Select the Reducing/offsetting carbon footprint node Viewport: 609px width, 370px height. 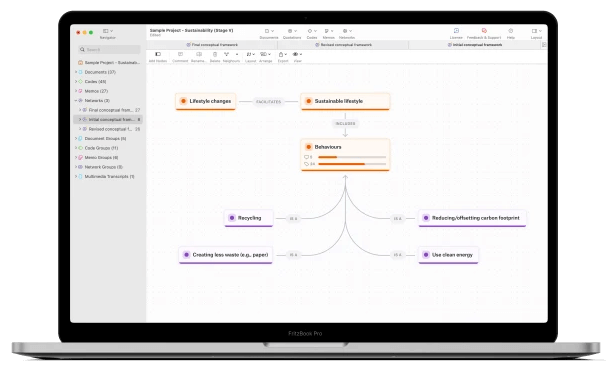(472, 218)
